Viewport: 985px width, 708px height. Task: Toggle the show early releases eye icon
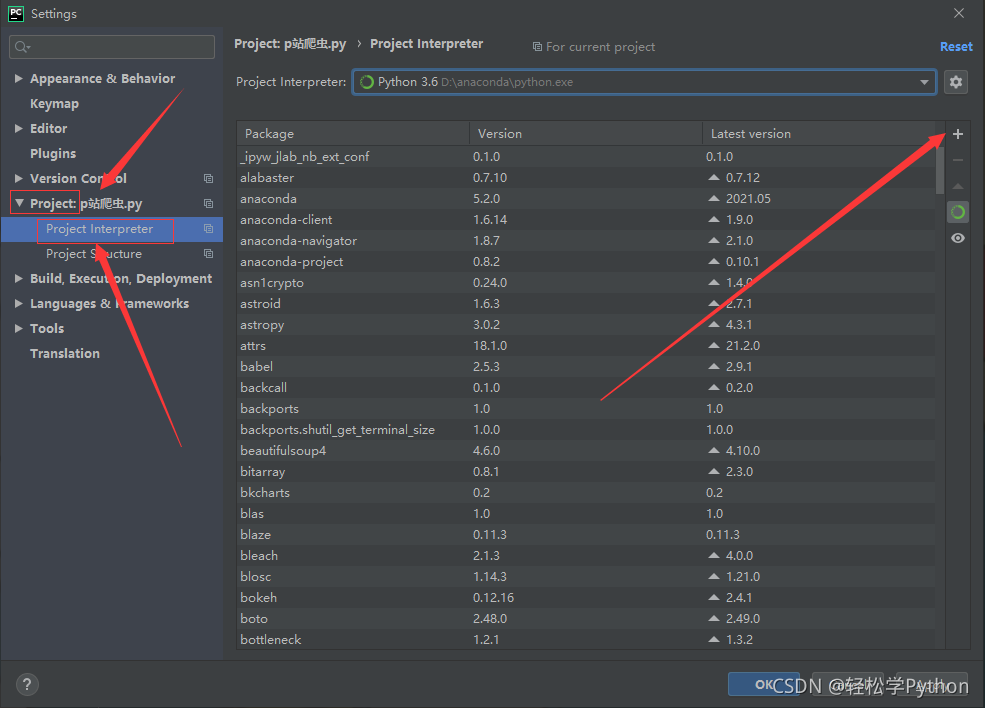click(x=957, y=238)
